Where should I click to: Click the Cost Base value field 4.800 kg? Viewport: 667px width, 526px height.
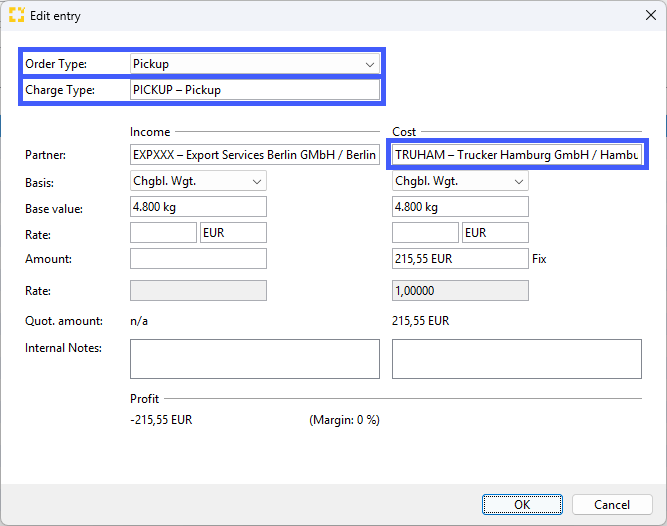coord(460,207)
